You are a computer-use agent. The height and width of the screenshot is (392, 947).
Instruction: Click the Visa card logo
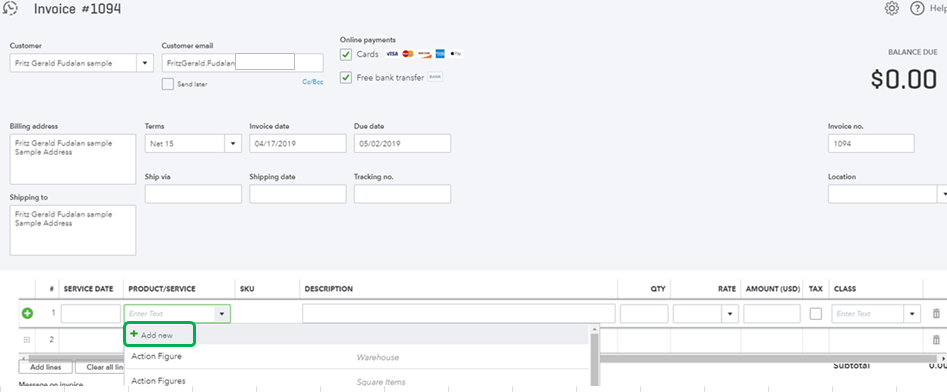tap(392, 54)
